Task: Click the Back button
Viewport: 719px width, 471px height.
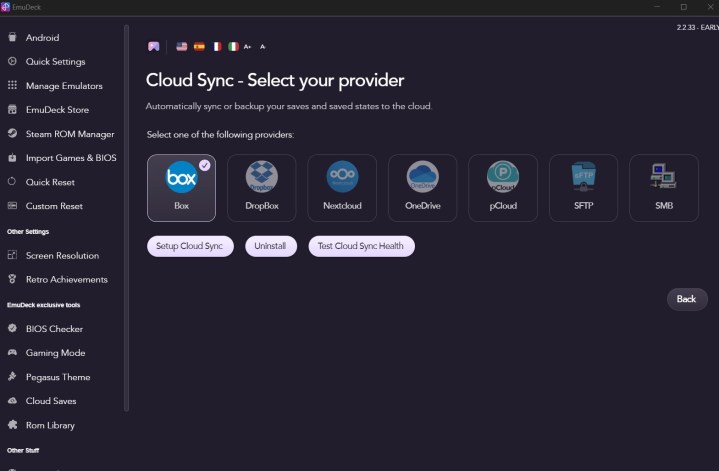Action: (687, 299)
